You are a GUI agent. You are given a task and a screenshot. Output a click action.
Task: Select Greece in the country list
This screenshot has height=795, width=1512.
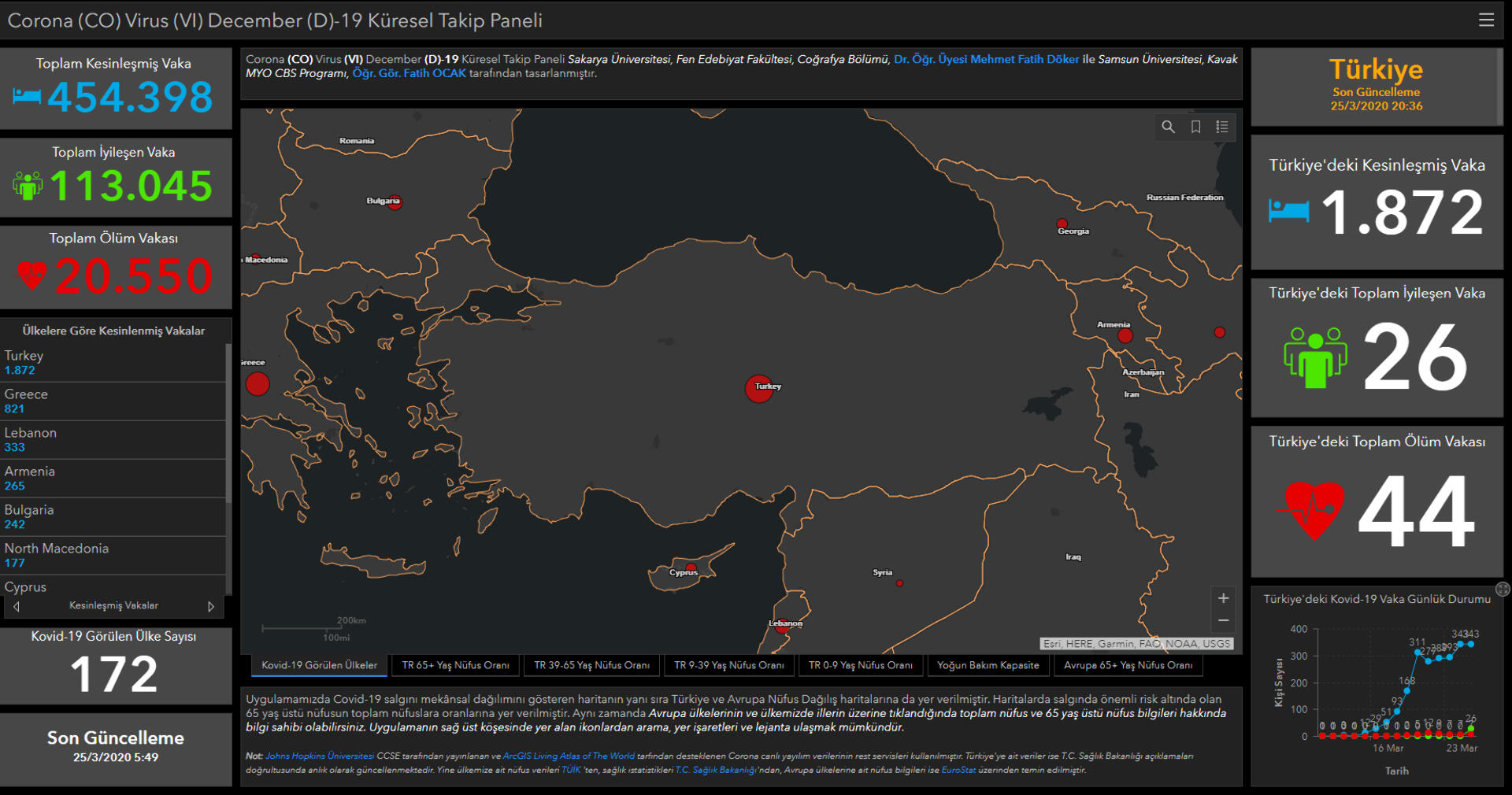[113, 401]
